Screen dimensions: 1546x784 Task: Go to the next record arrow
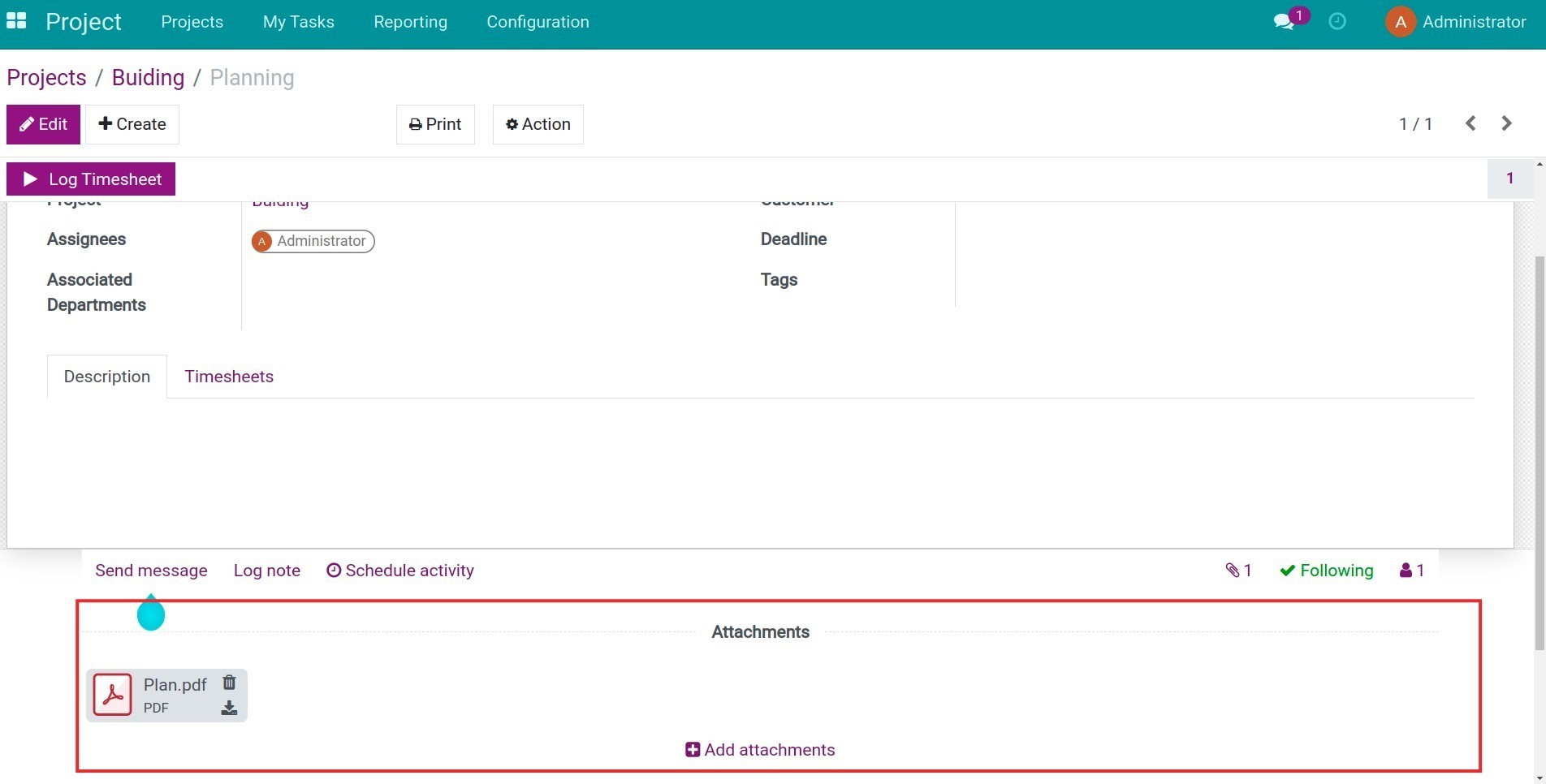(1506, 123)
